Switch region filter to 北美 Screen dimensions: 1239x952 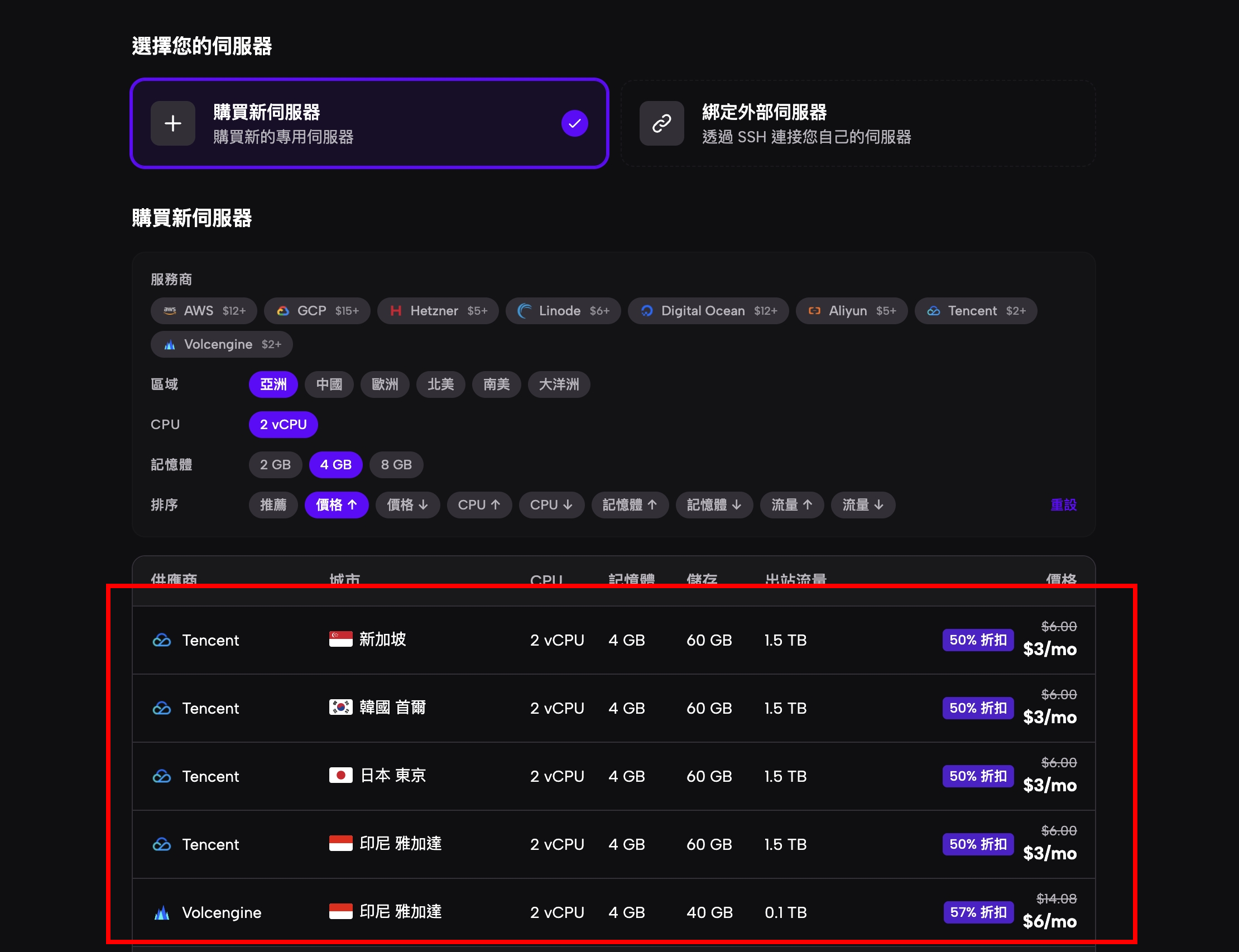click(x=440, y=384)
